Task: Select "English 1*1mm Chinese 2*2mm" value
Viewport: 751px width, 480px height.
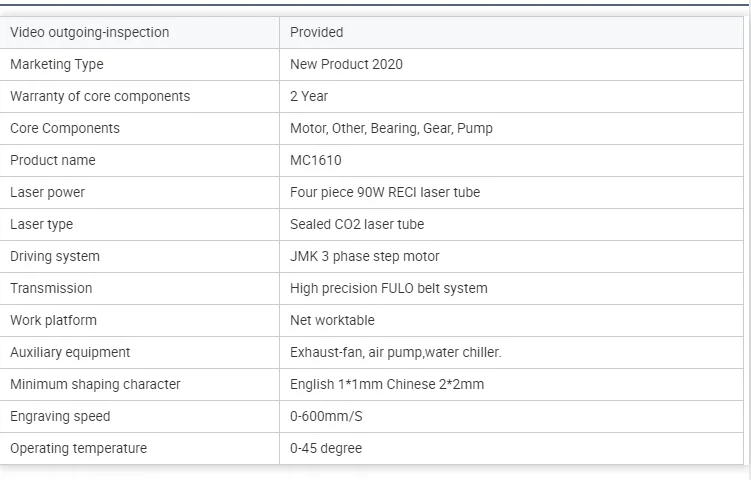Action: click(387, 384)
